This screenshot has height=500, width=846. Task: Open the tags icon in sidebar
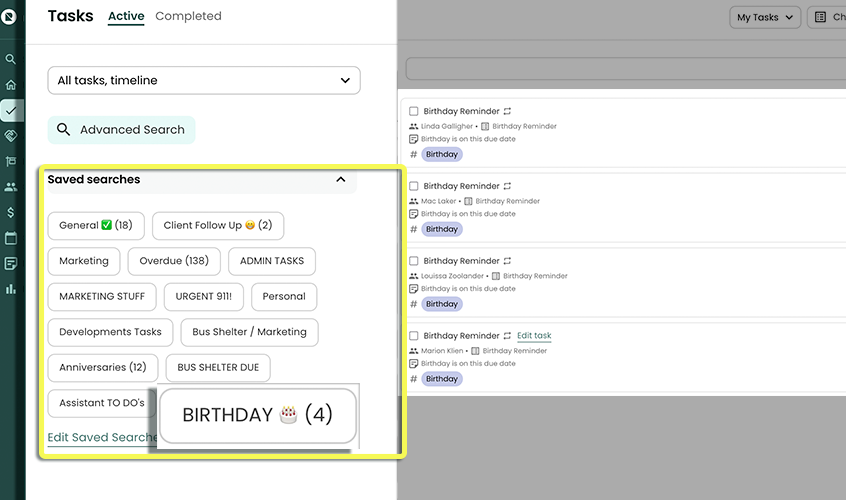[11, 135]
